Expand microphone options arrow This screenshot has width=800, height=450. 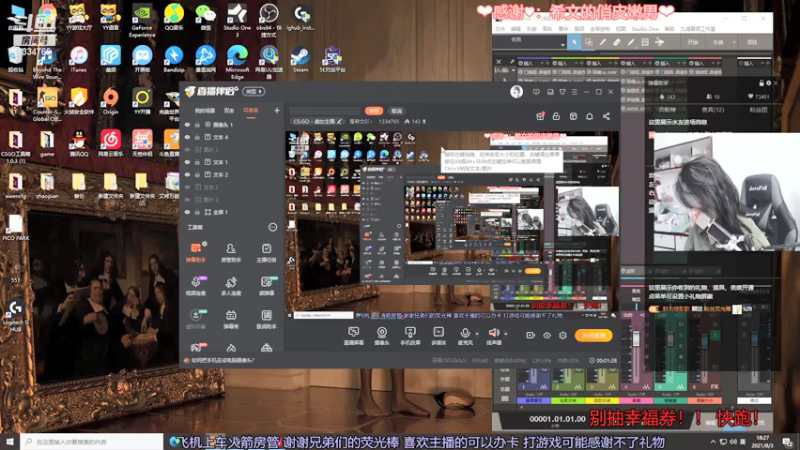[477, 334]
